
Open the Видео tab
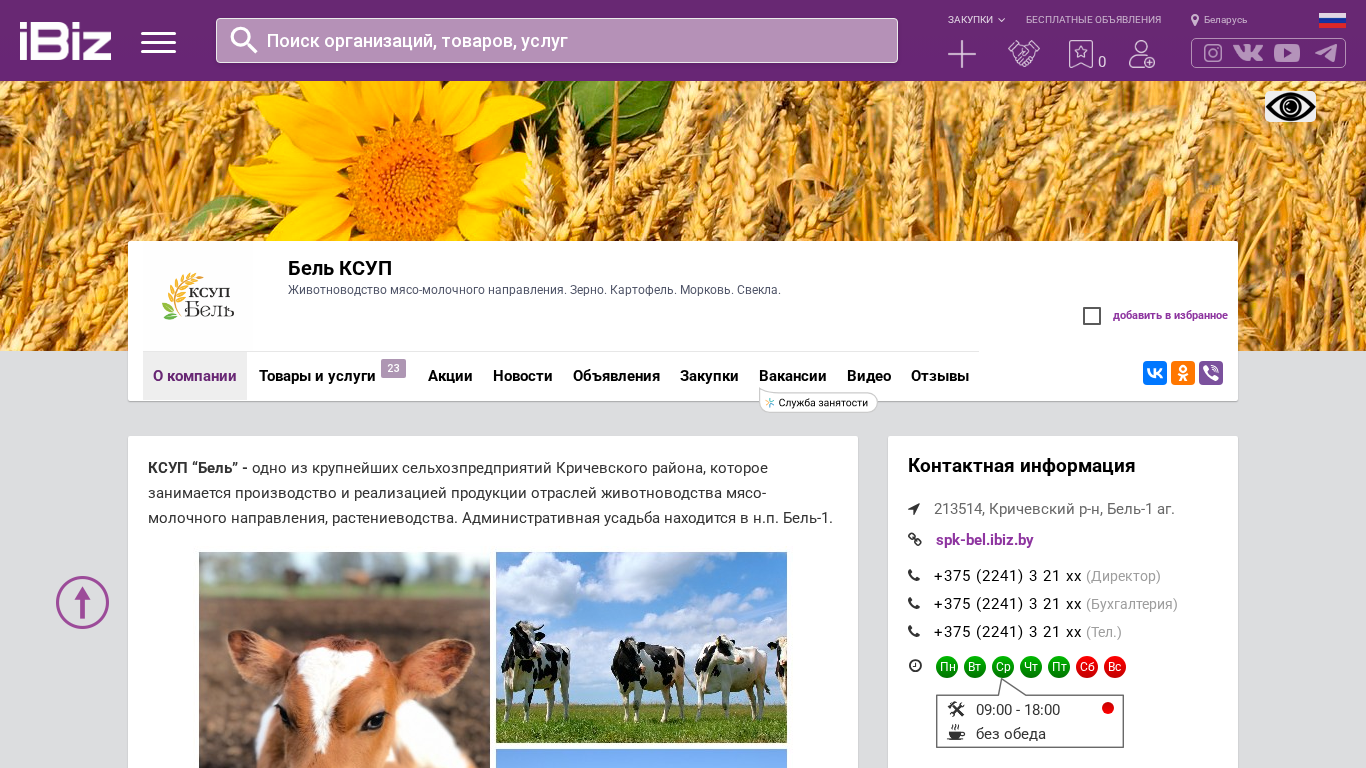point(869,376)
